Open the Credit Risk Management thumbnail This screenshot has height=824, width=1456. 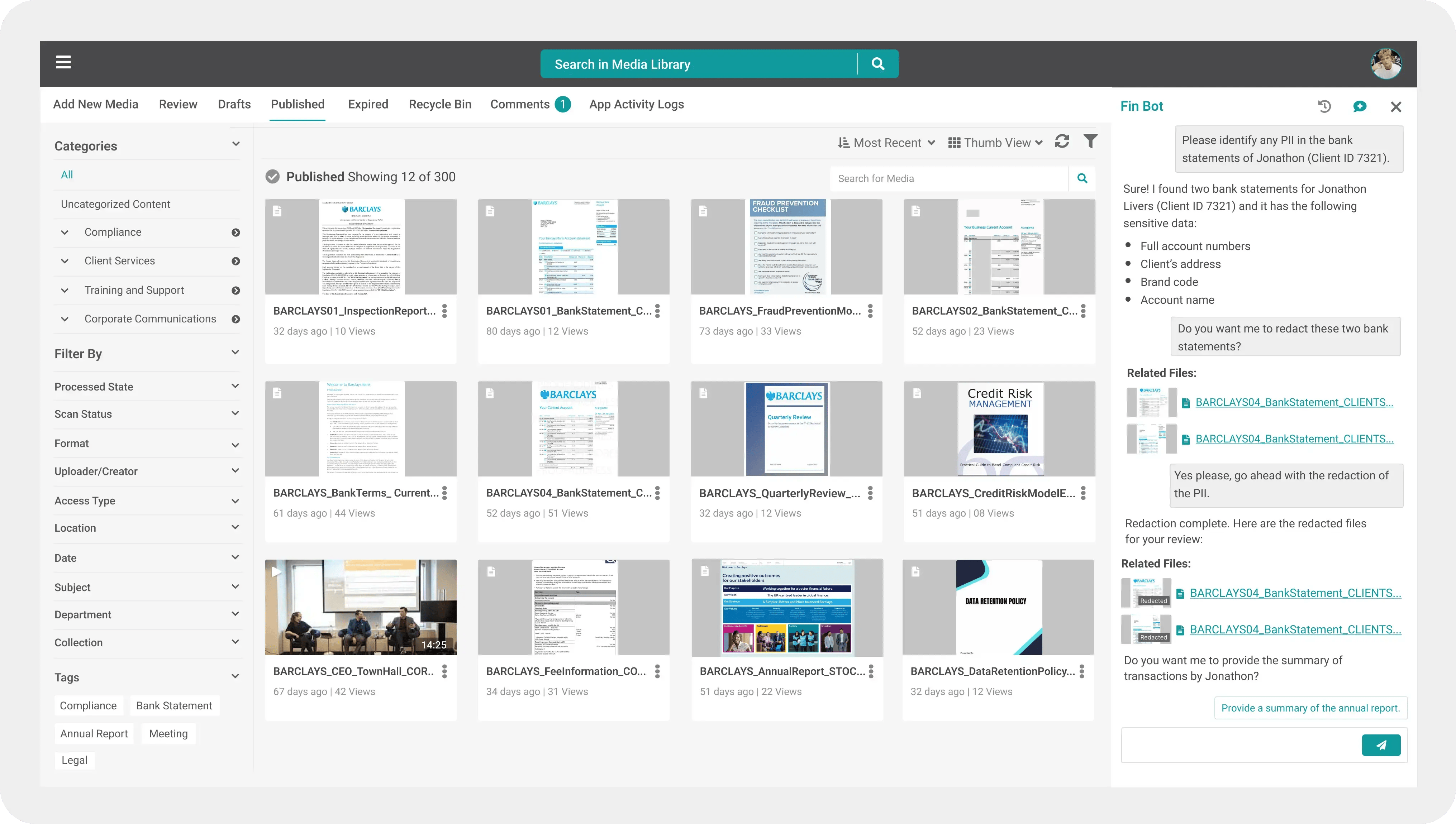coord(1000,428)
